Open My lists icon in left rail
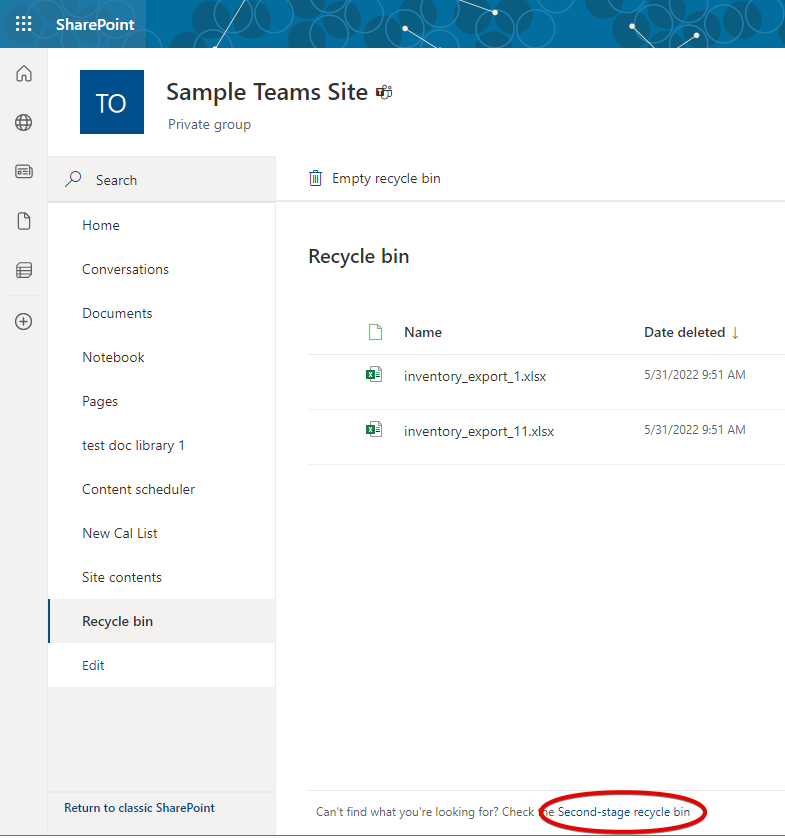Viewport: 785px width, 838px height. tap(24, 270)
